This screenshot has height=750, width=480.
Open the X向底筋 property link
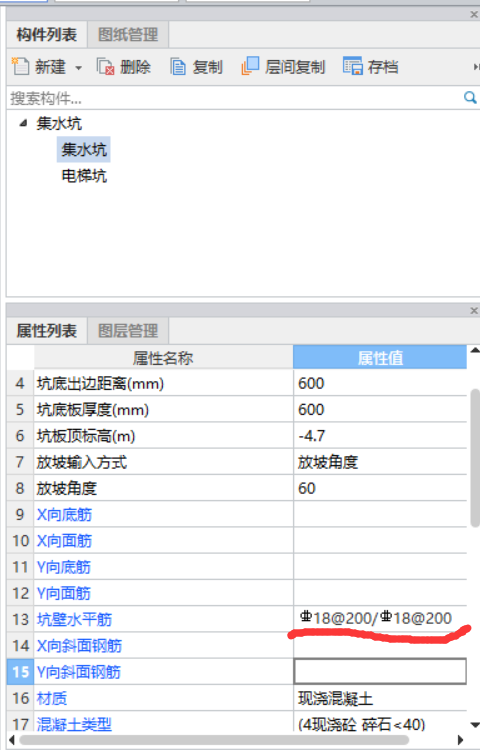pos(64,515)
